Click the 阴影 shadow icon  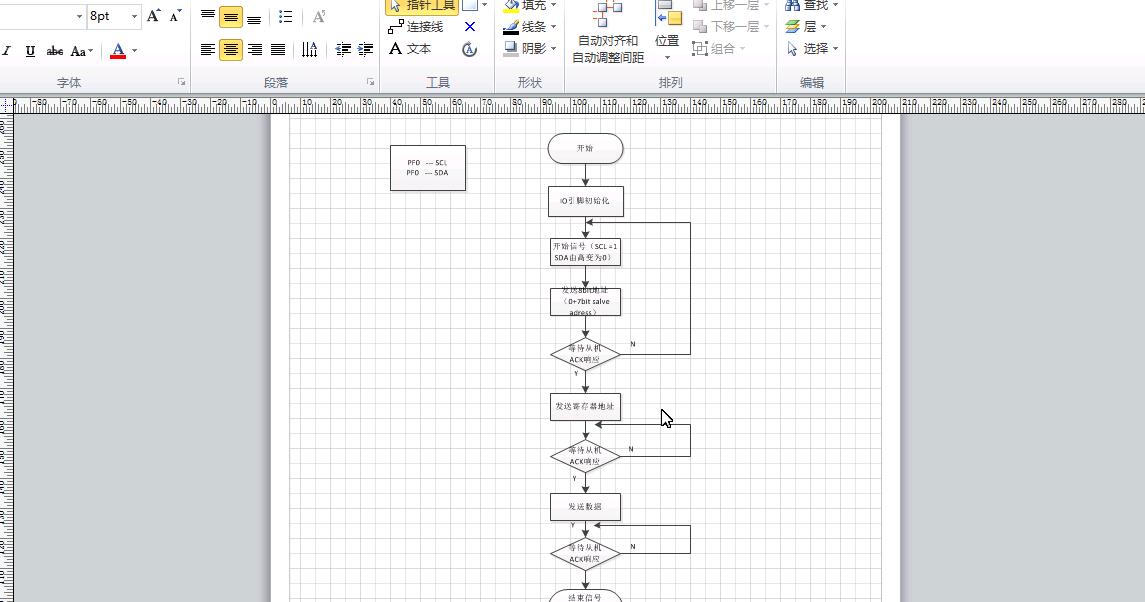click(511, 48)
